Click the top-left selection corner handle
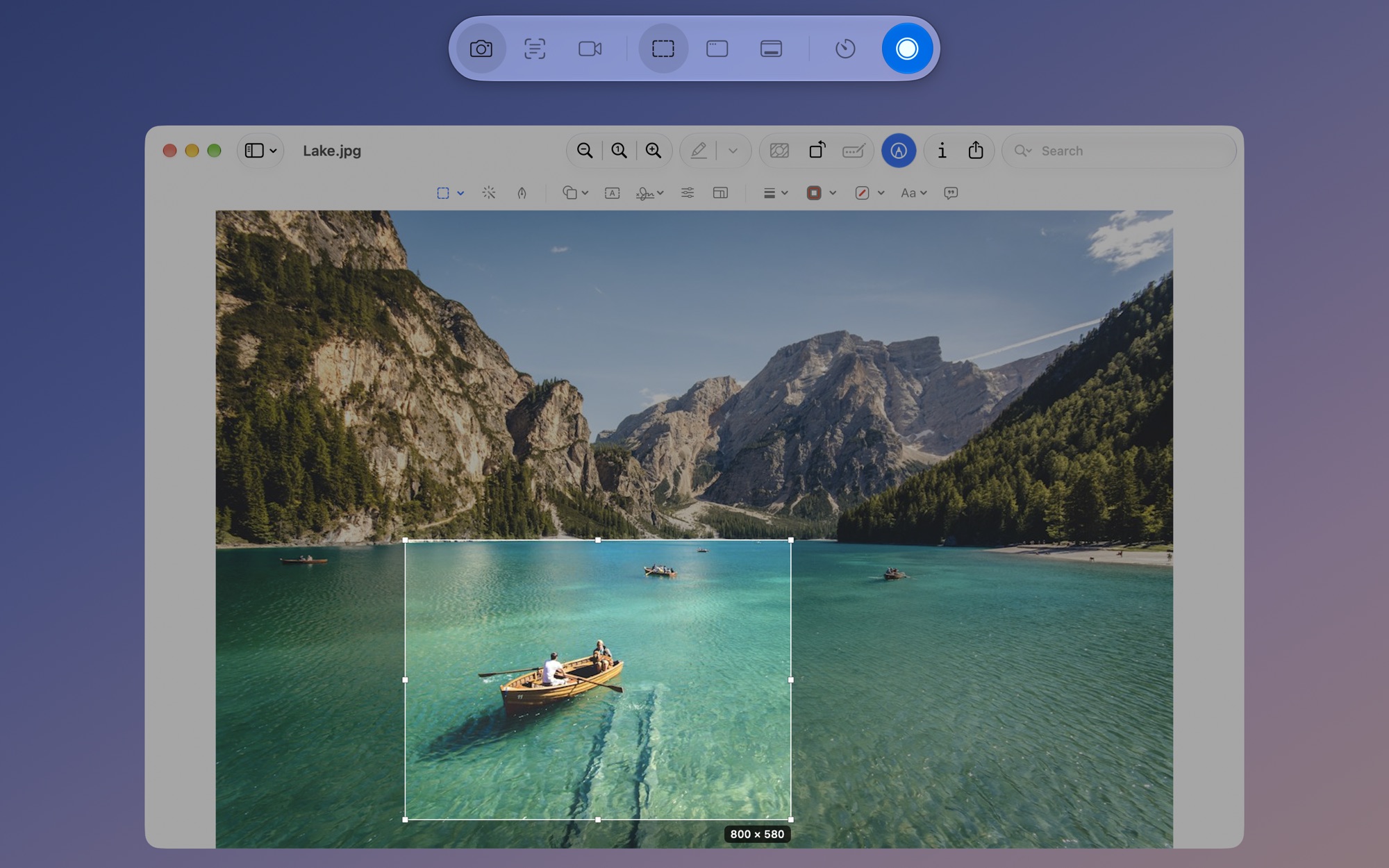The image size is (1389, 868). [405, 540]
